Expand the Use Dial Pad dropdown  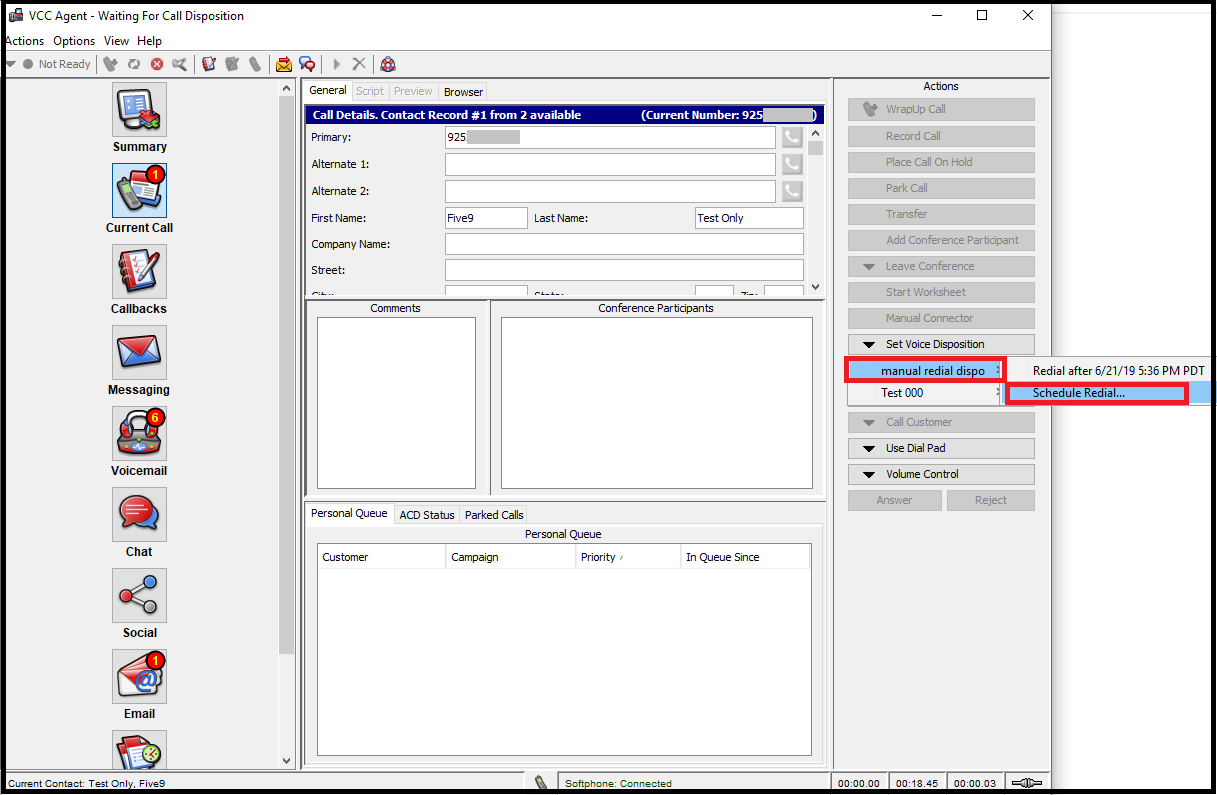point(941,448)
